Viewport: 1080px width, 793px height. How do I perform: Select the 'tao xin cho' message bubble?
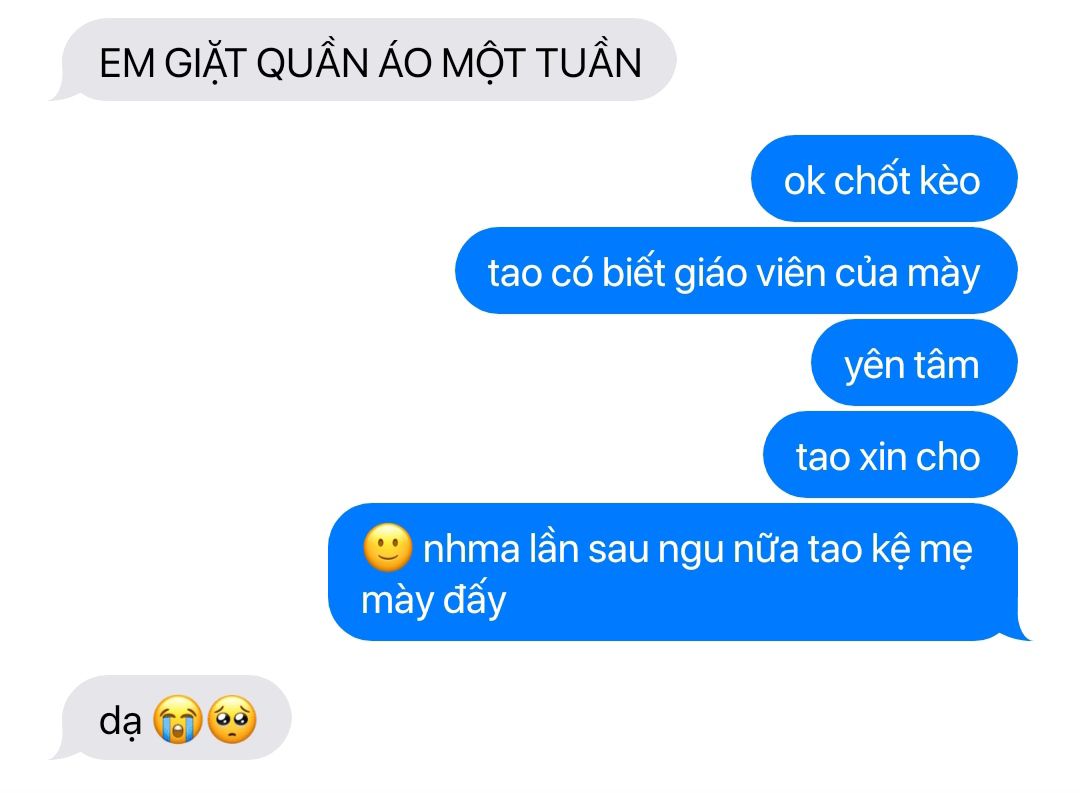890,455
